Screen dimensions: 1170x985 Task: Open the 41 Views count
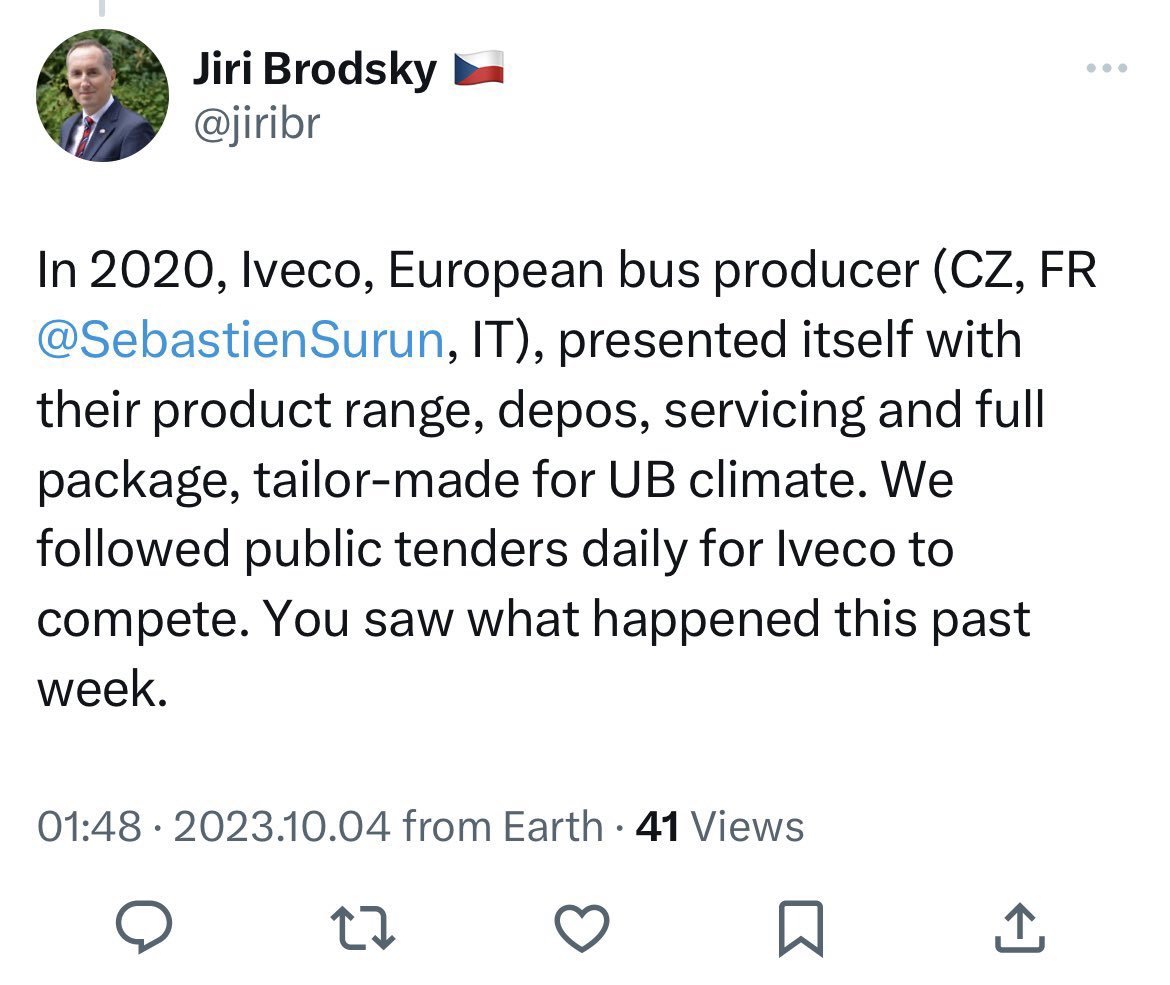[720, 827]
